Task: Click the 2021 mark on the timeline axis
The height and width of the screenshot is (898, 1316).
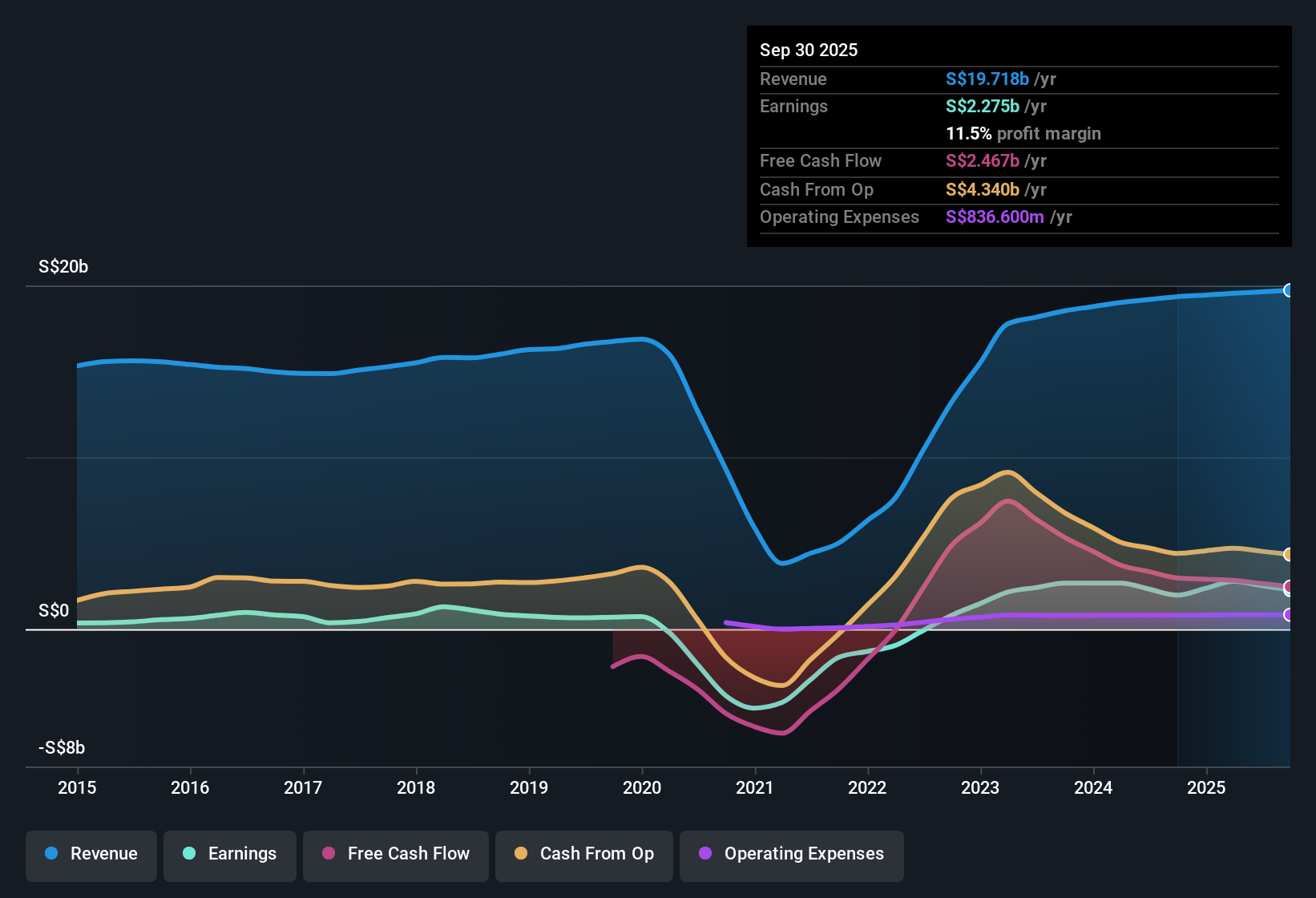Action: pyautogui.click(x=754, y=788)
